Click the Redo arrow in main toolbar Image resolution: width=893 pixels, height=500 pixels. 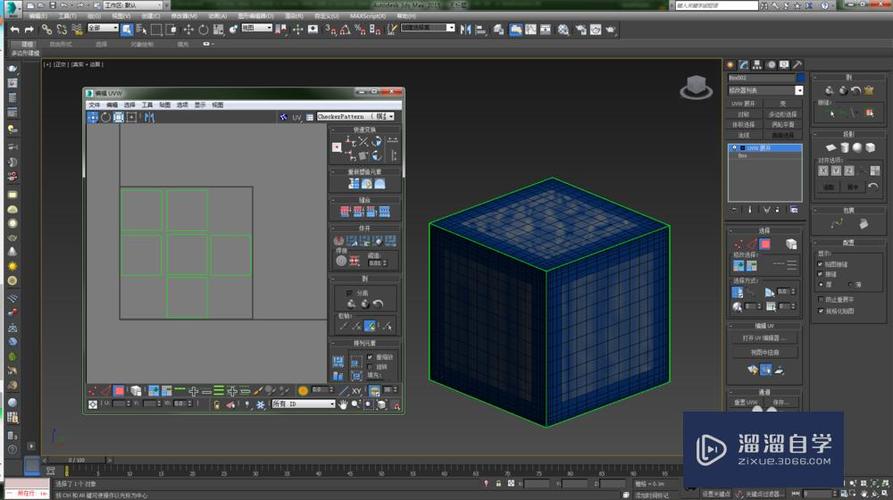click(29, 30)
